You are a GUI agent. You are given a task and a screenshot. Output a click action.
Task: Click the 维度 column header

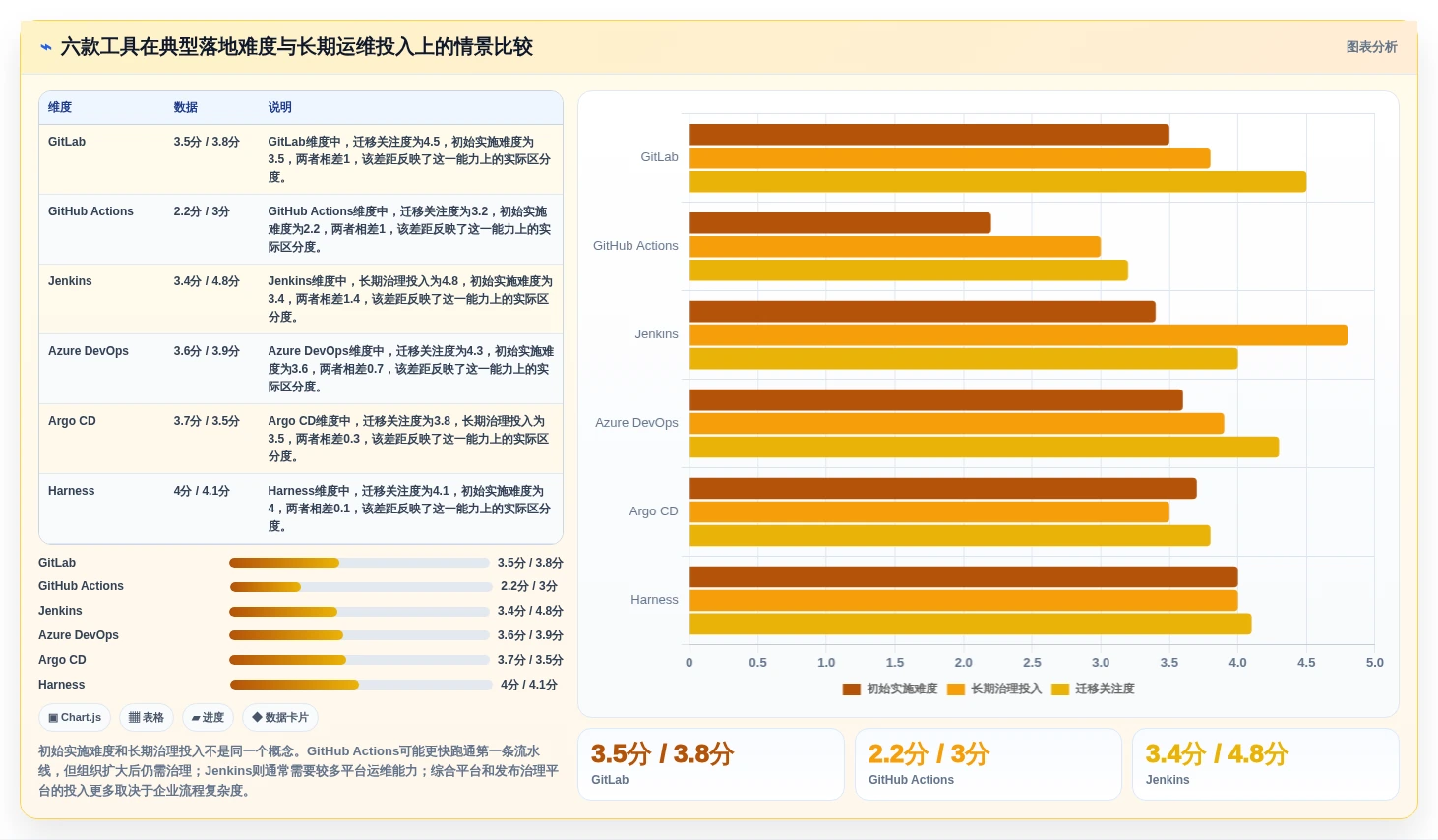pyautogui.click(x=60, y=108)
